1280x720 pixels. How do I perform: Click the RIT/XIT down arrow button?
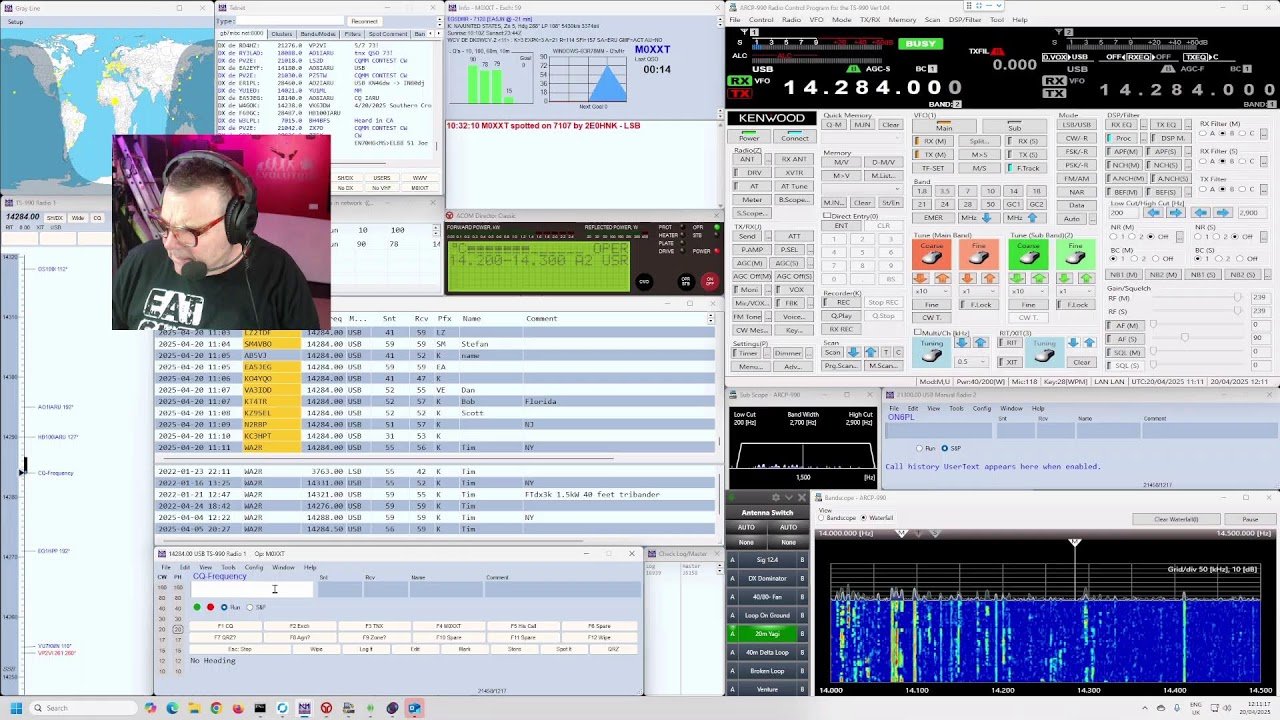point(1075,343)
